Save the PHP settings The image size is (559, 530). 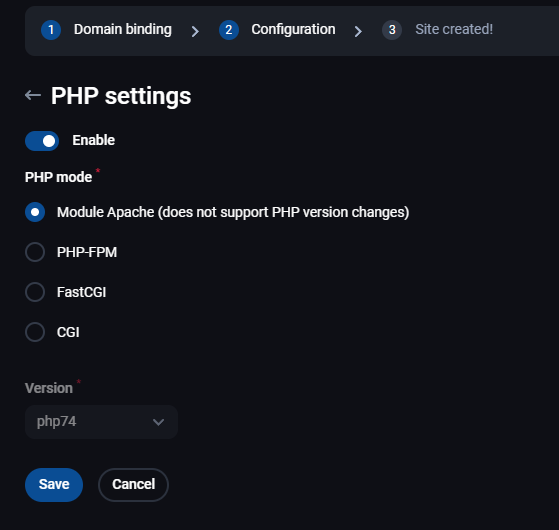tap(54, 485)
